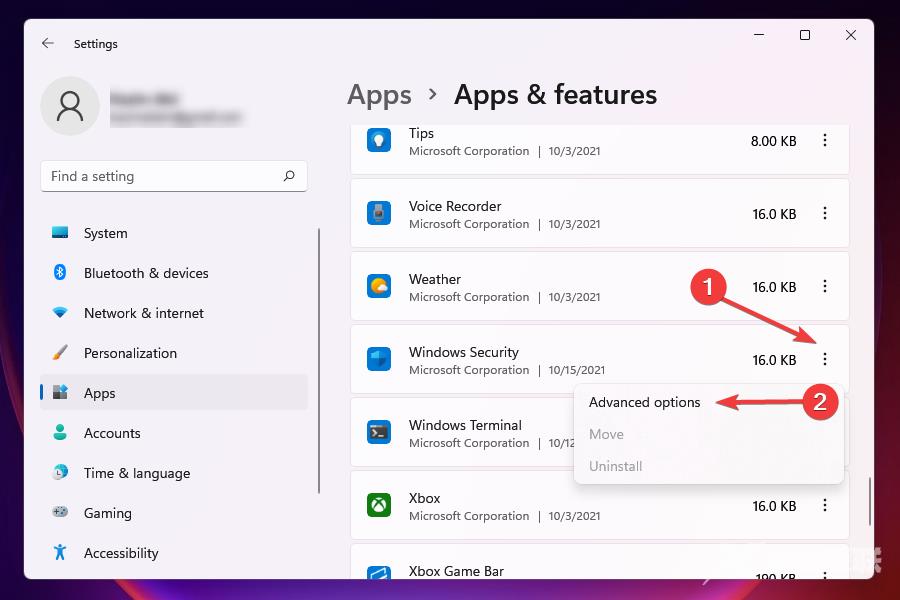Viewport: 900px width, 600px height.
Task: Choose Advanced options from the context menu
Action: (644, 402)
